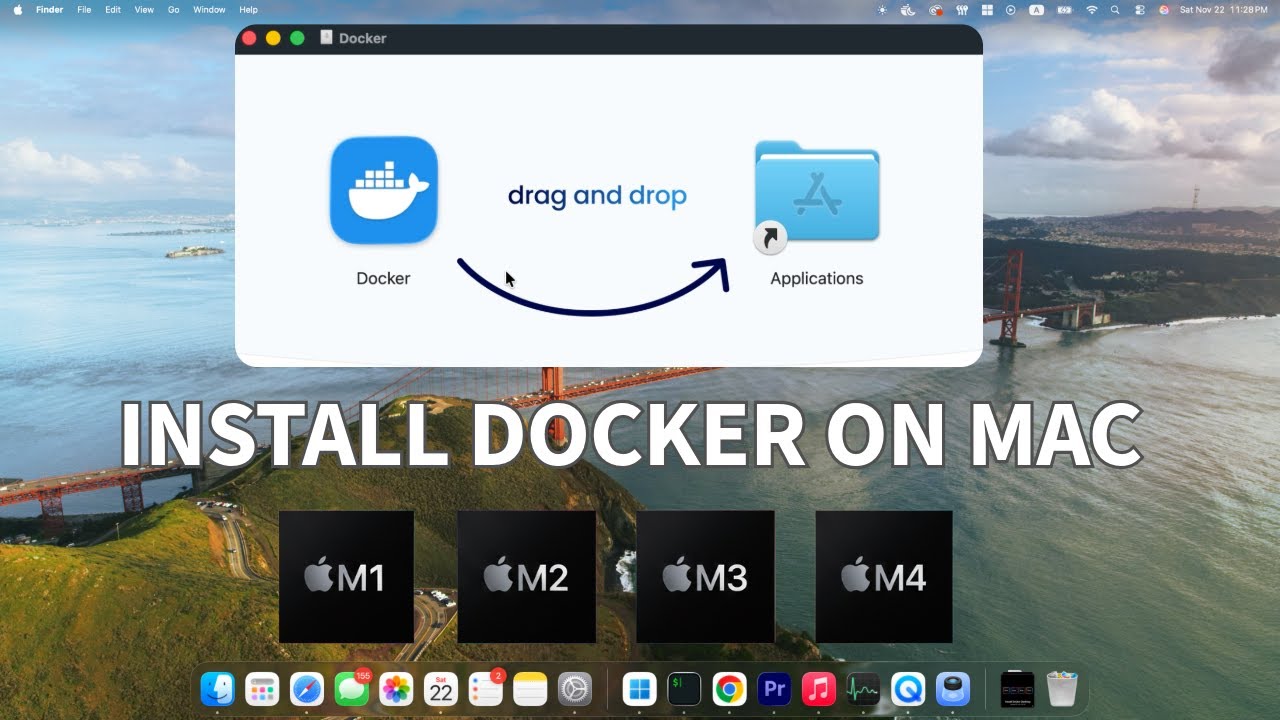Open the Edit menu
This screenshot has height=720, width=1280.
pyautogui.click(x=113, y=9)
